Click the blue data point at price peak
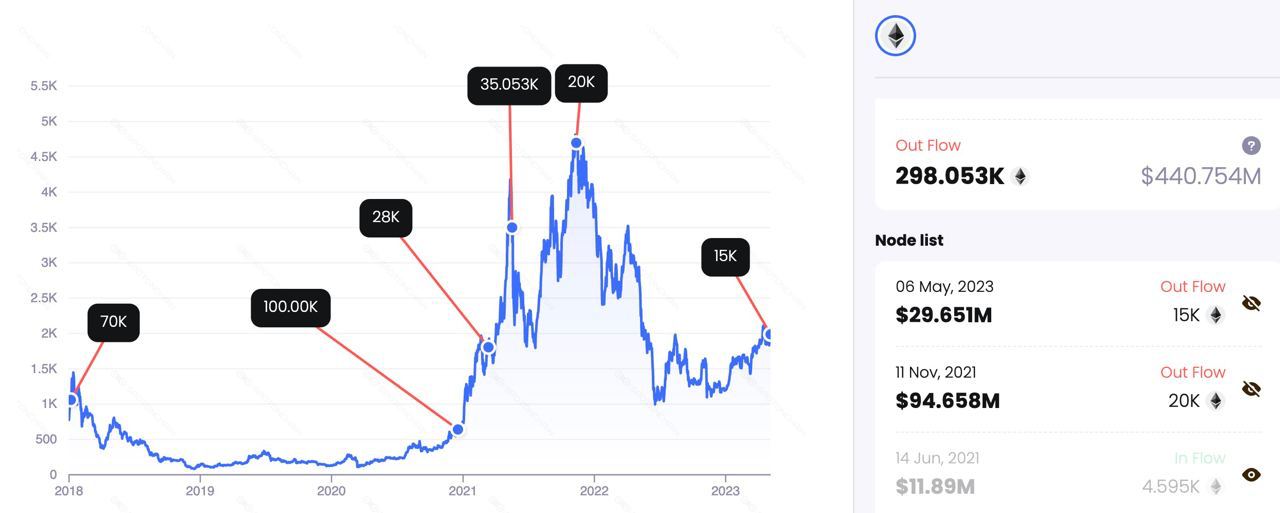 pos(577,143)
